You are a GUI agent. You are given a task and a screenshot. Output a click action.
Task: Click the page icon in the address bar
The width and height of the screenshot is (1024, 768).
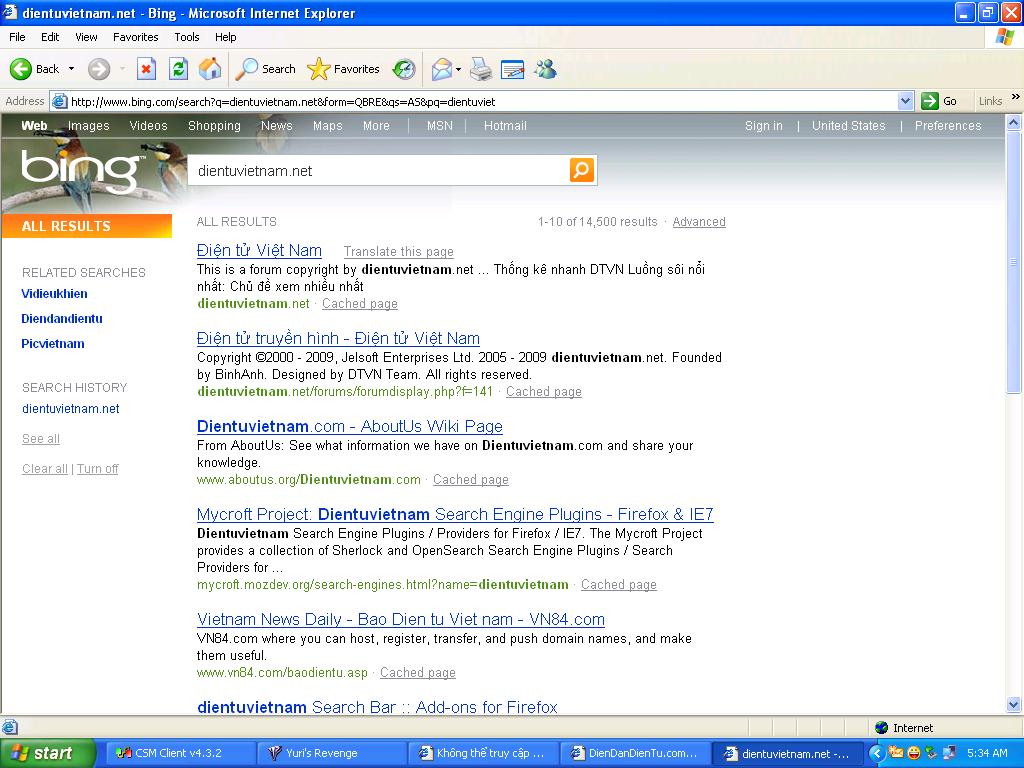59,101
